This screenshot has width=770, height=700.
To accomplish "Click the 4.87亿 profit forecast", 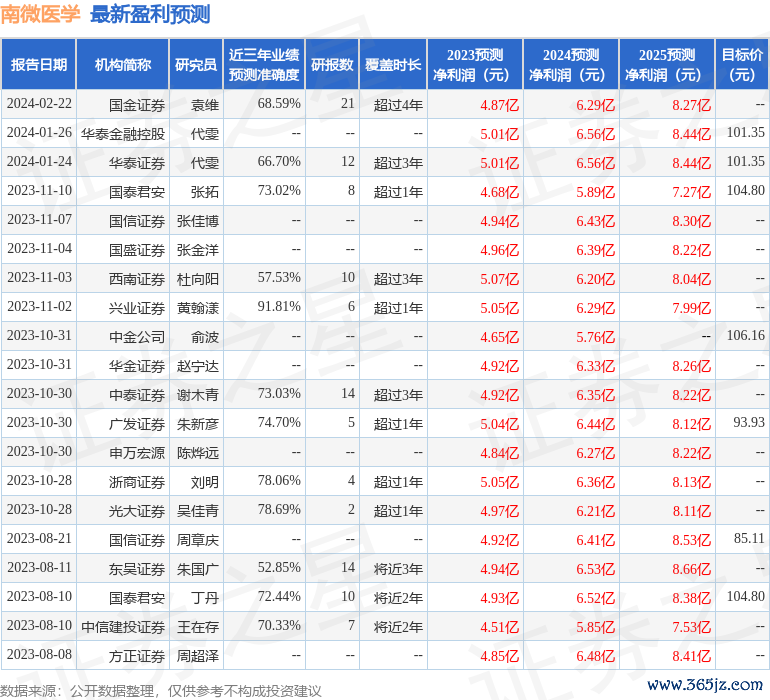I will click(499, 105).
